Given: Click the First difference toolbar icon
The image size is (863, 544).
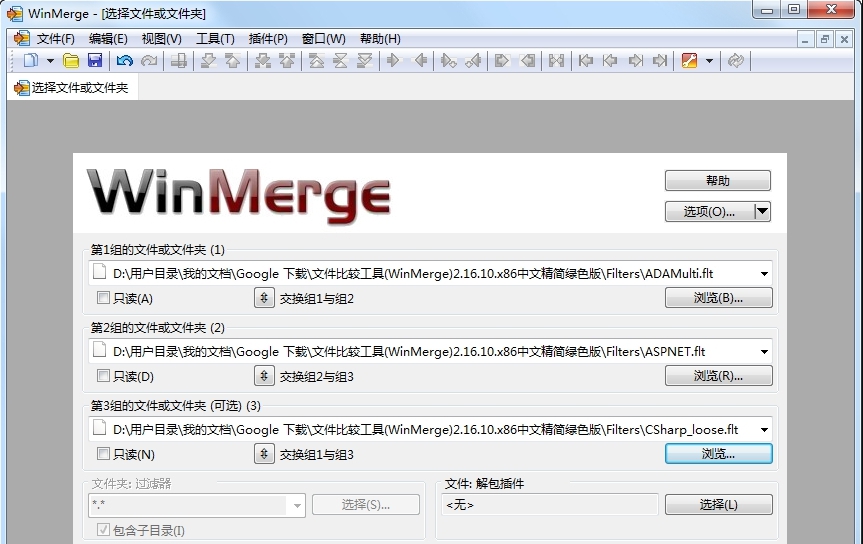Looking at the screenshot, I should 316,61.
